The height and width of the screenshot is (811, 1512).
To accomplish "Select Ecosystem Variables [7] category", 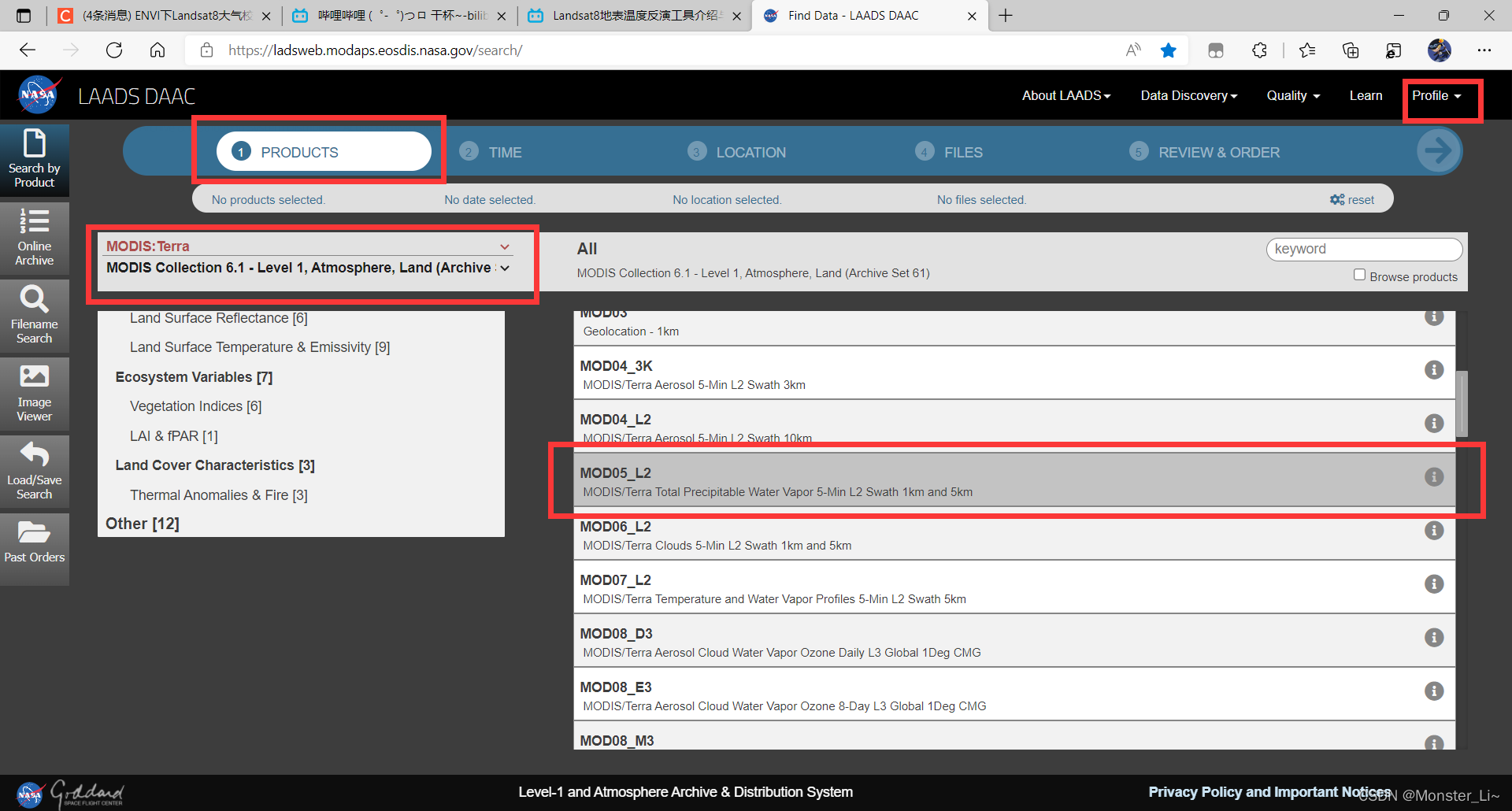I will point(194,377).
